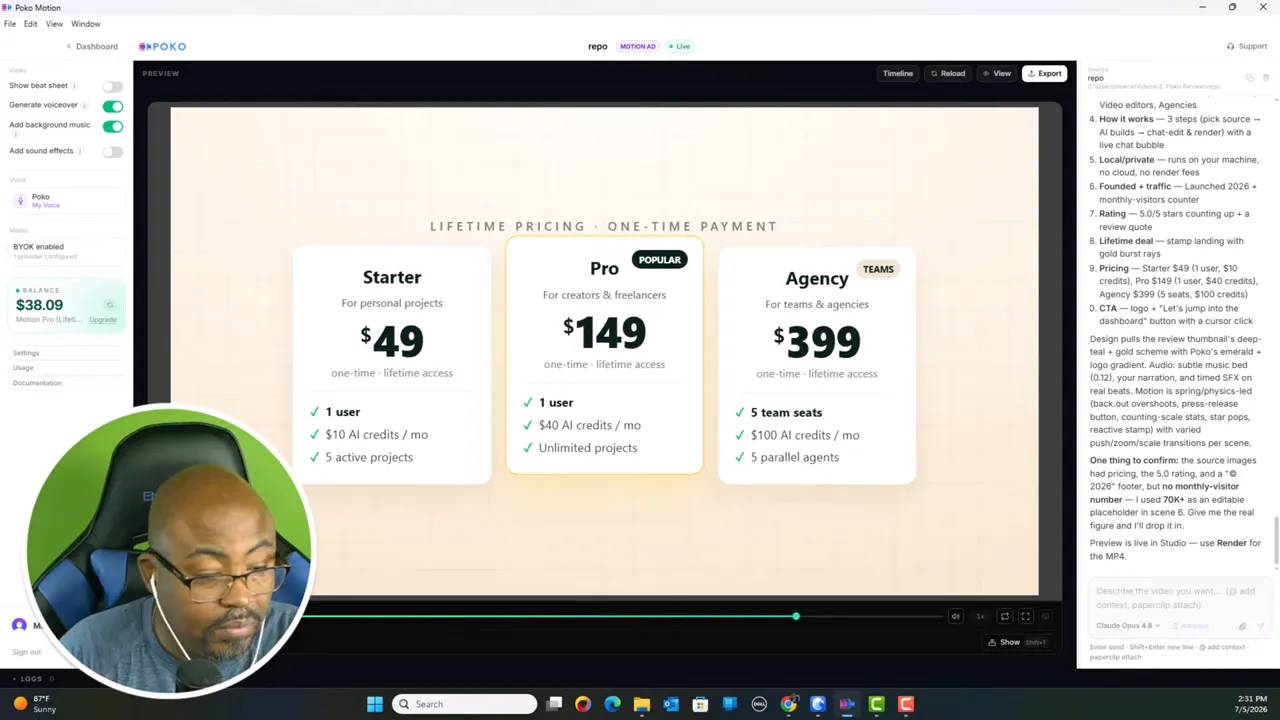Screen dimensions: 1280x720
Task: Open info tooltip beside Show beat sheet
Action: point(74,86)
